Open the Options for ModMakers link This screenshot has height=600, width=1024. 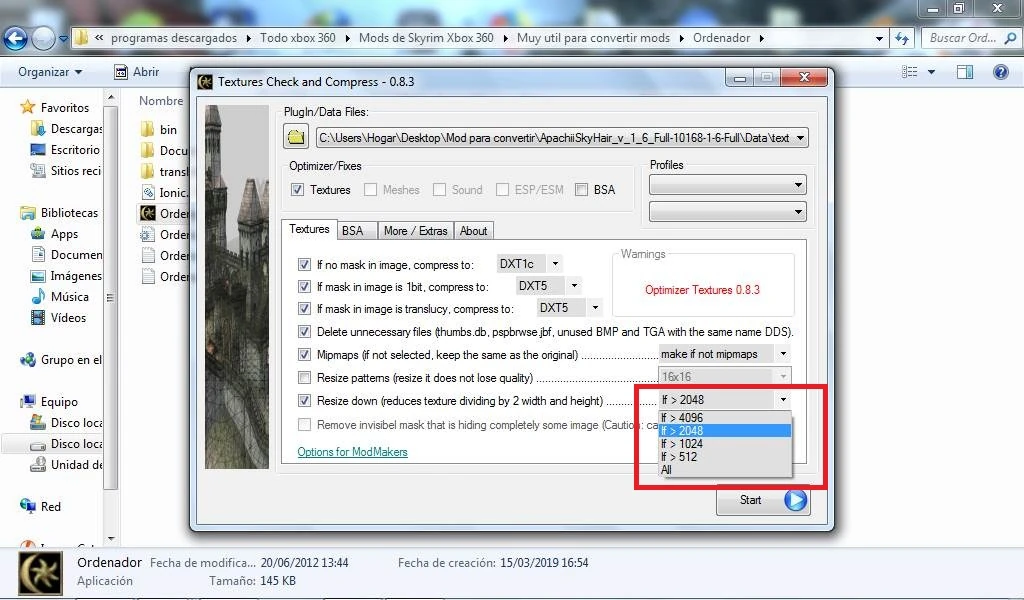(x=352, y=452)
